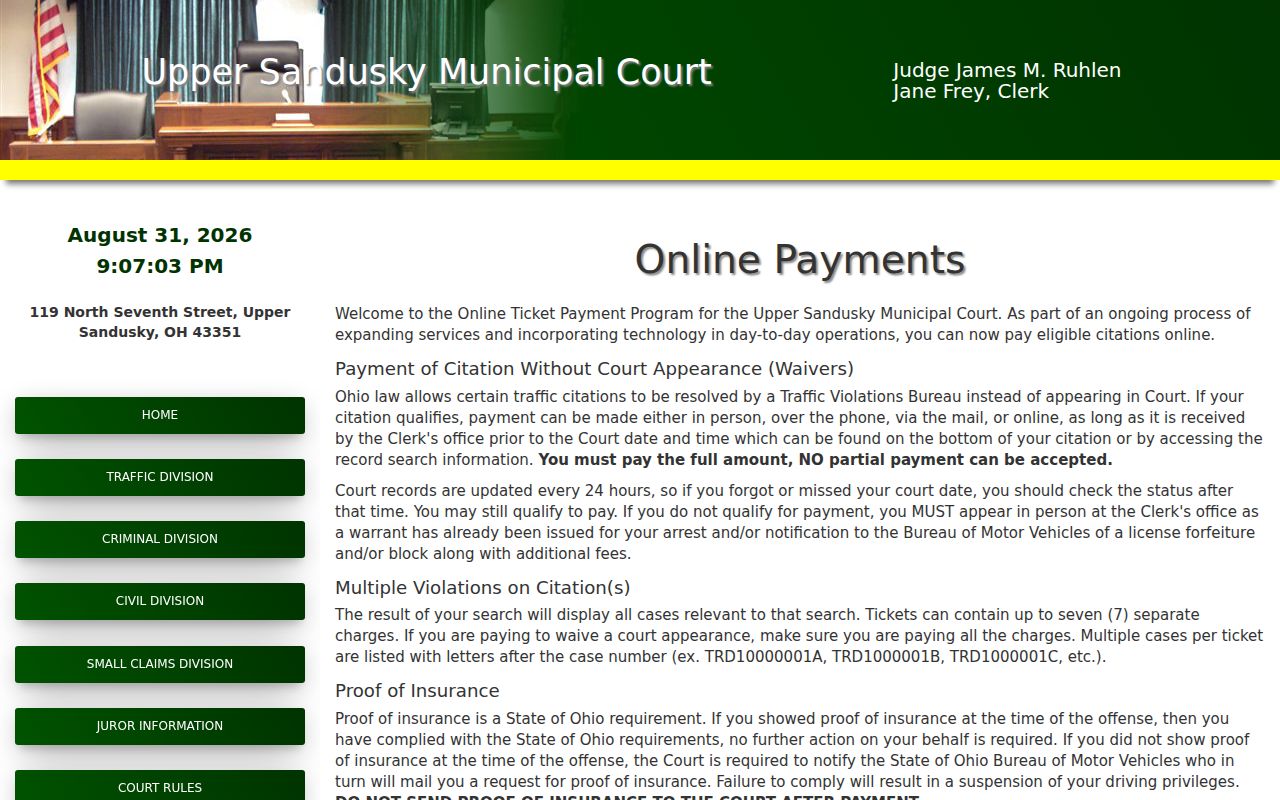The width and height of the screenshot is (1280, 800).
Task: Click the Court Rules button
Action: pyautogui.click(x=160, y=787)
